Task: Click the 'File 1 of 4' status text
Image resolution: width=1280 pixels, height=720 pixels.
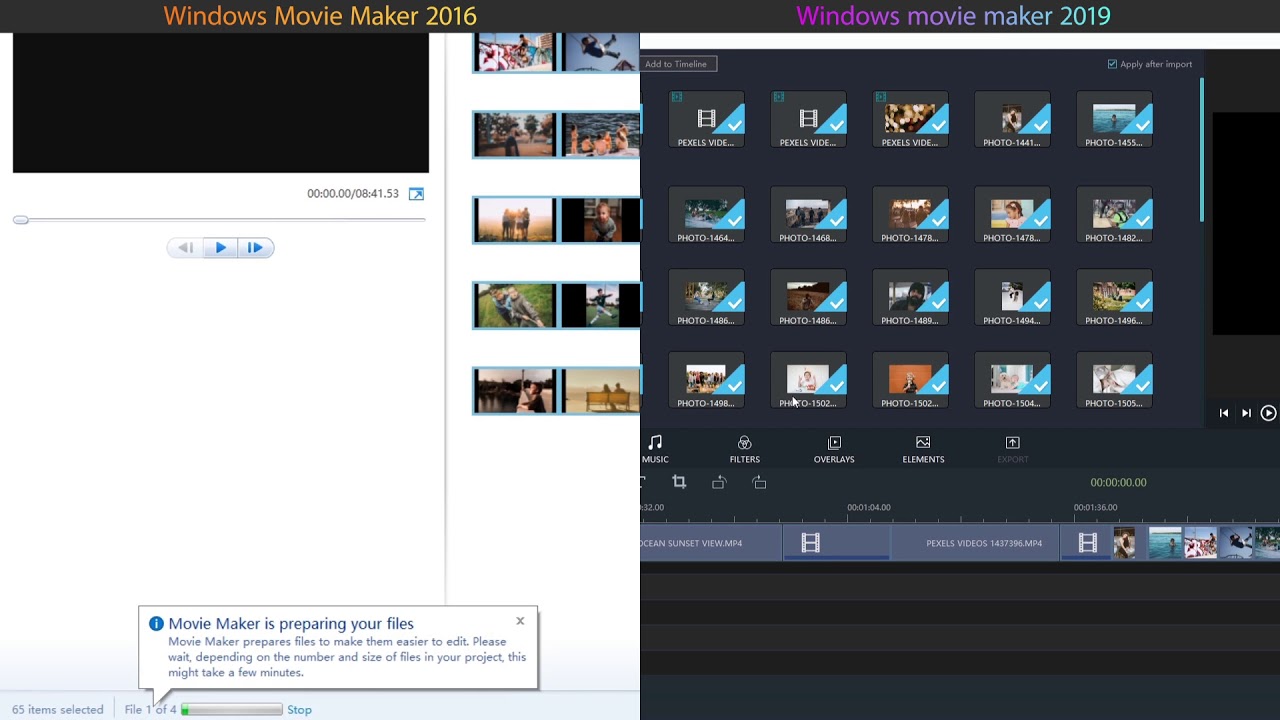Action: 150,710
